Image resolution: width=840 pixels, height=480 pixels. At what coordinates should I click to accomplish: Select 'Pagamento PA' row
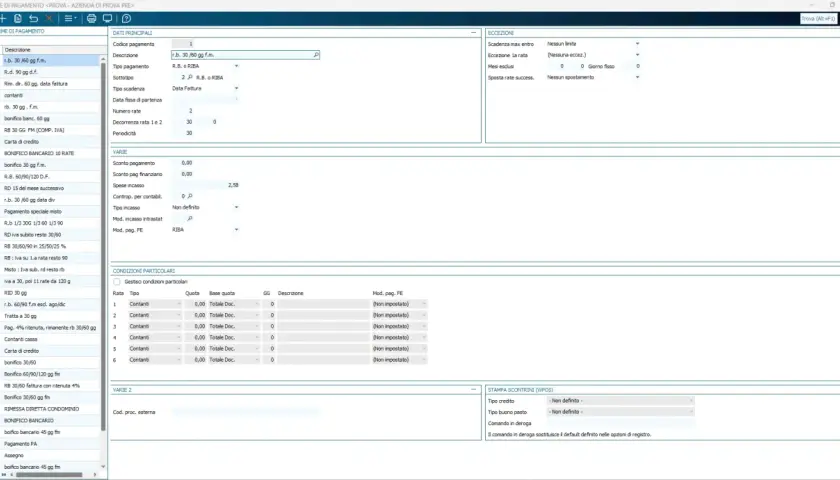[51, 444]
